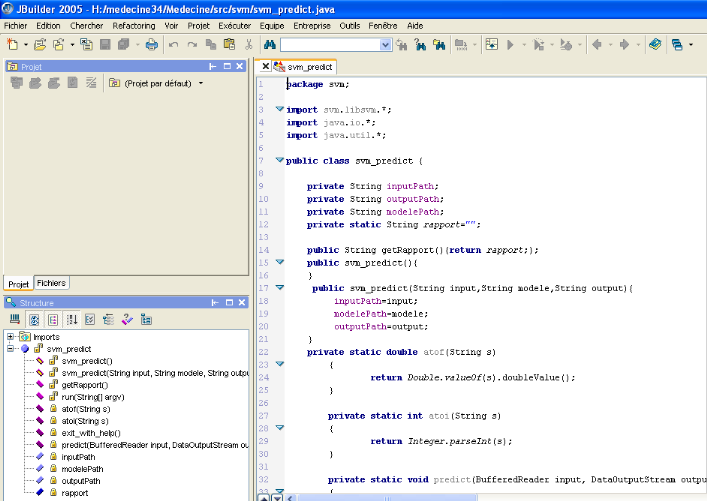
Task: Click the Print icon in main toolbar
Action: click(151, 45)
